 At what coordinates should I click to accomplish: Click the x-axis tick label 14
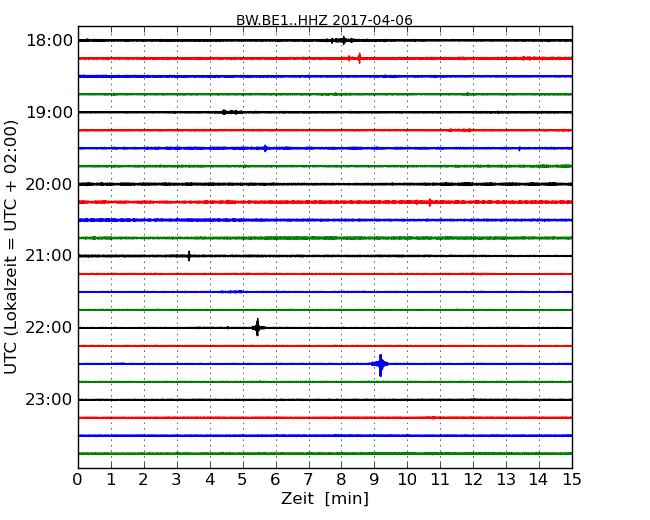[539, 480]
